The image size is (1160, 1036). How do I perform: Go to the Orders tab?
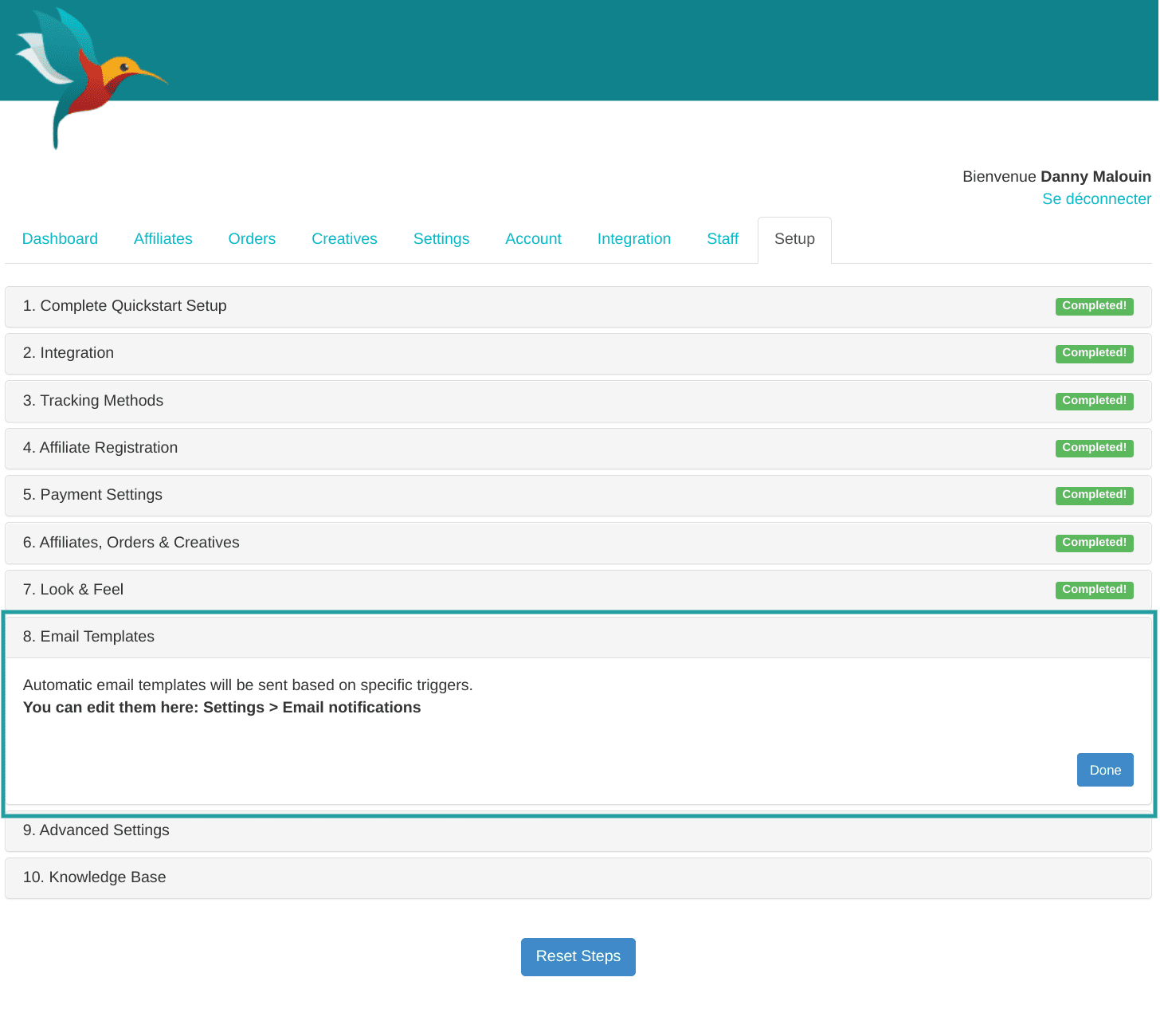(252, 239)
